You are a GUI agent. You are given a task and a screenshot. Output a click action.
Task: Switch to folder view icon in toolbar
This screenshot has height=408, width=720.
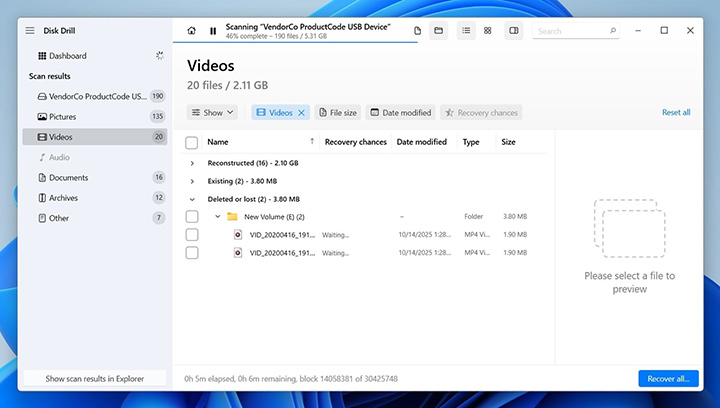click(439, 31)
